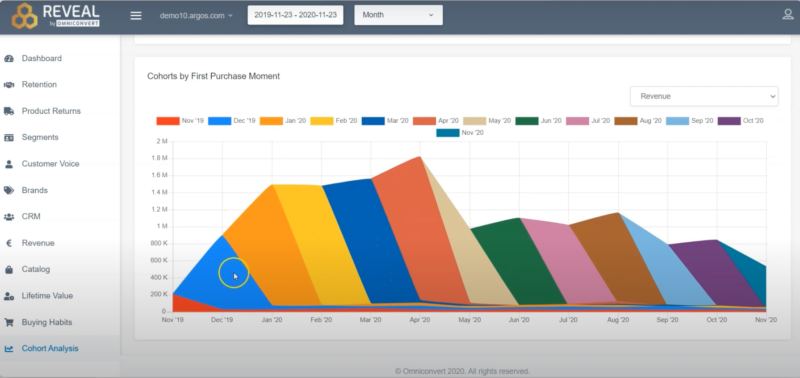Hide the Oct '20 legend series
Viewport: 800px width, 378px height.
tap(740, 121)
